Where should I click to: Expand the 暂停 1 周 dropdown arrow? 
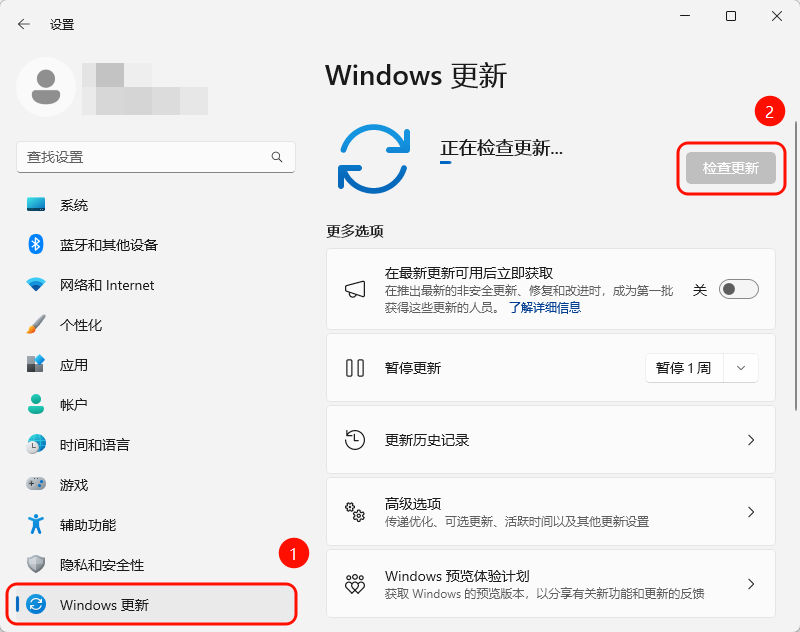741,368
